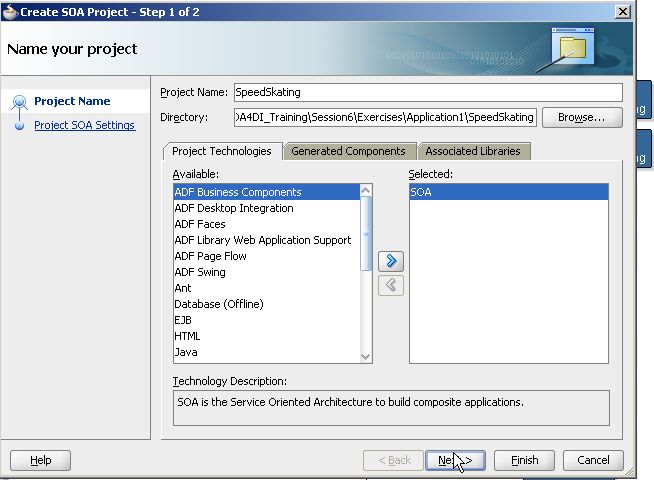
Task: Switch to the Generated Components tab
Action: tap(348, 151)
